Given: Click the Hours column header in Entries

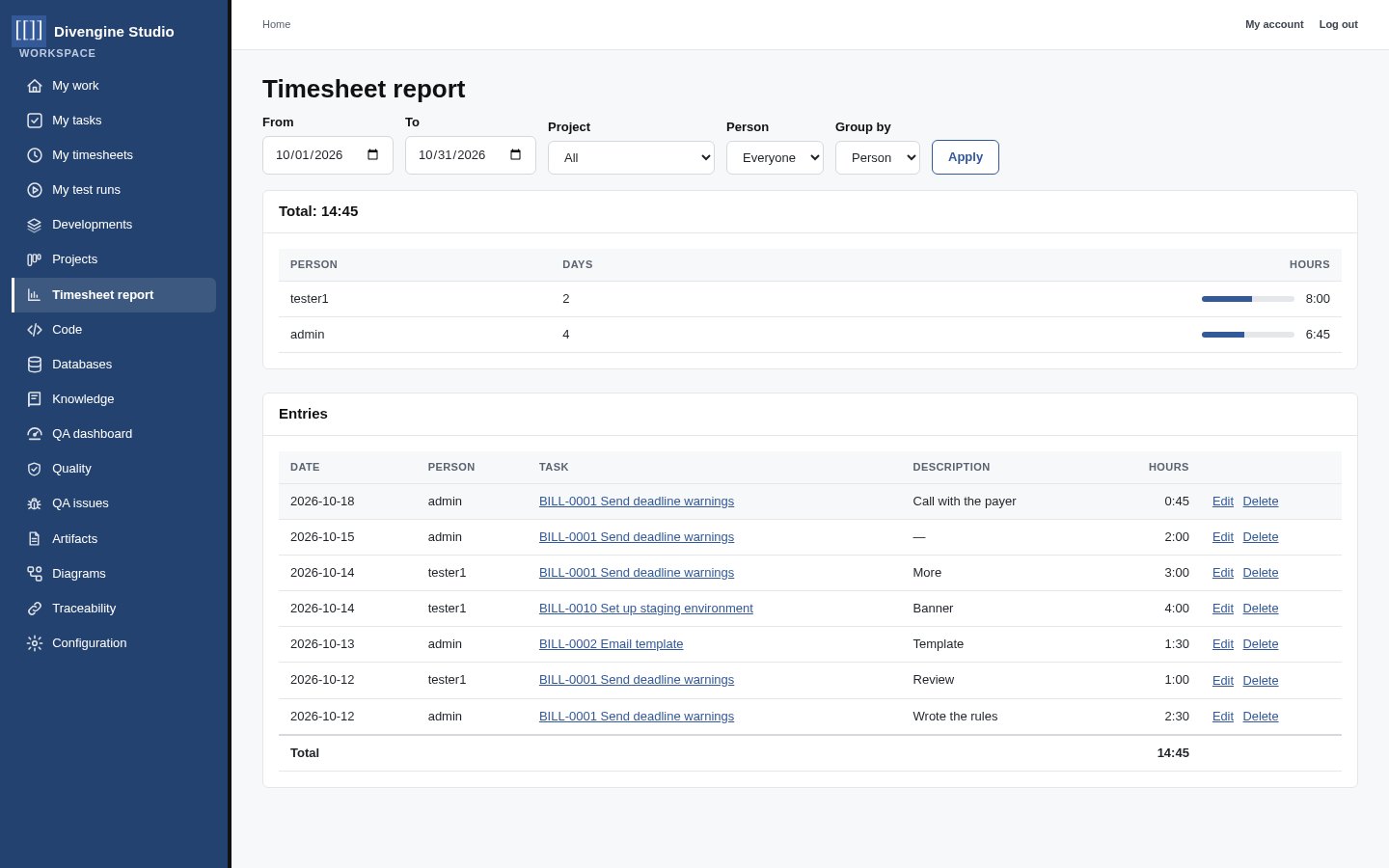Looking at the screenshot, I should point(1168,467).
